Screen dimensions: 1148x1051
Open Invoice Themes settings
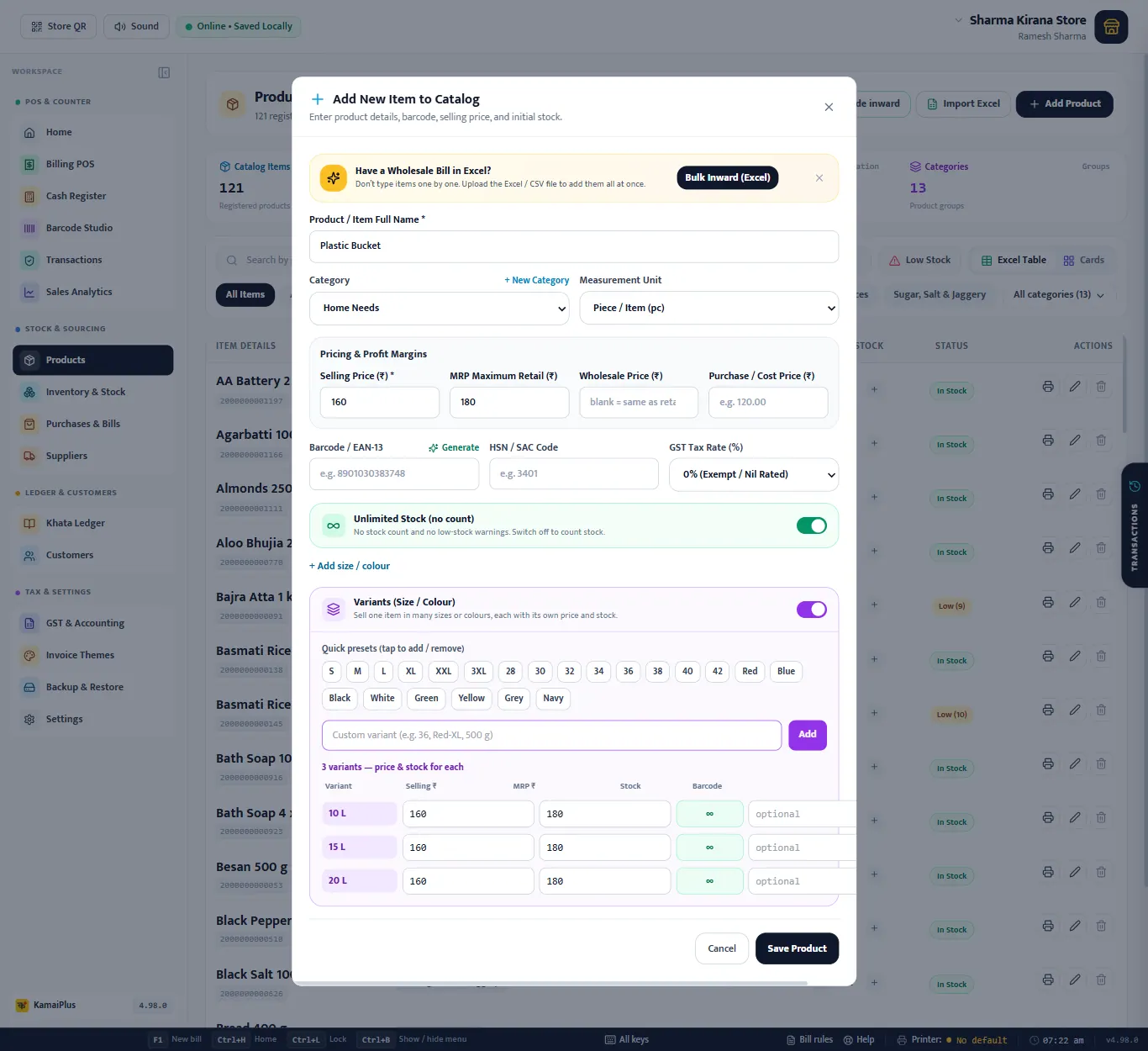[x=92, y=655]
